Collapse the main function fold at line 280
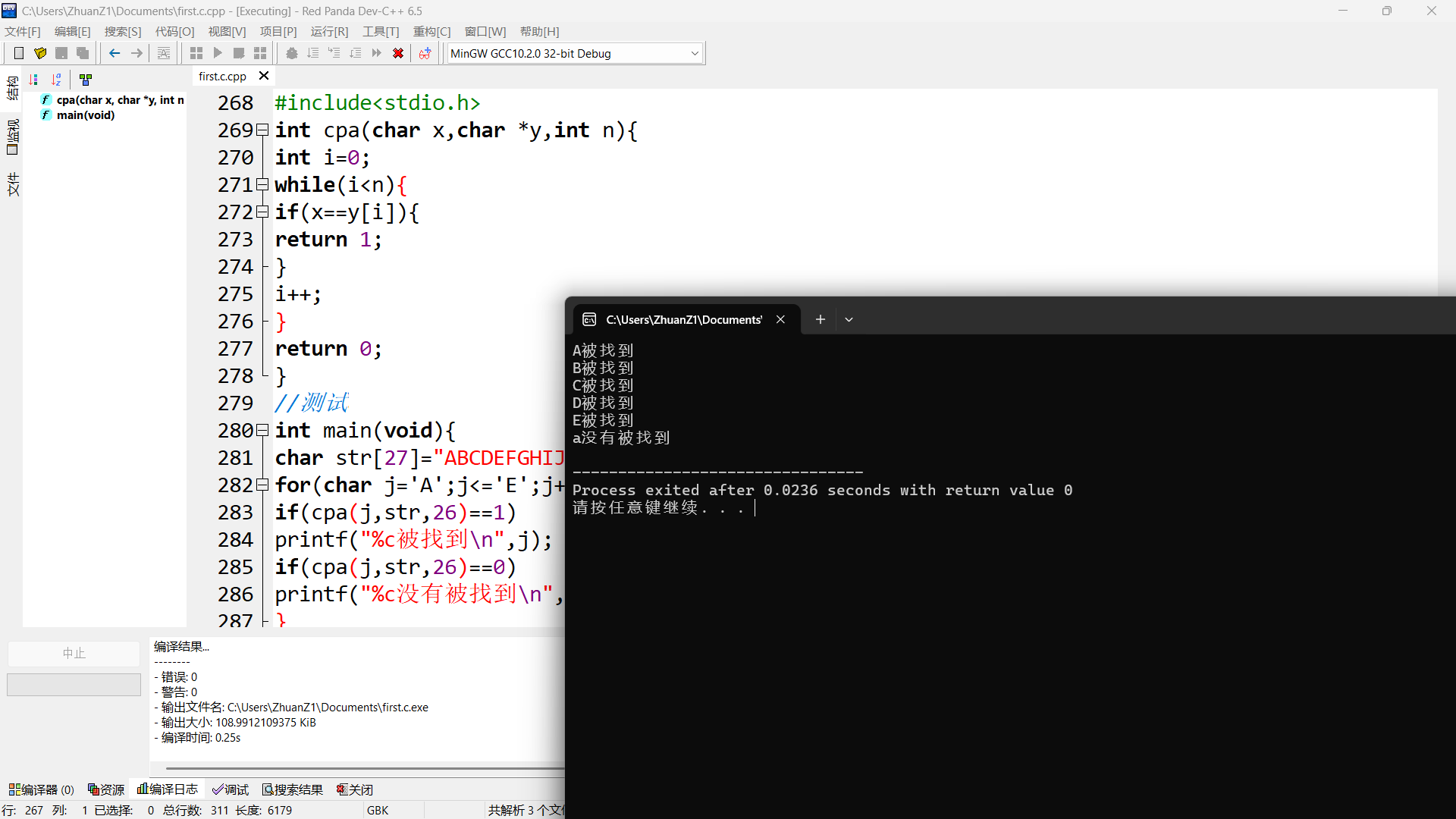The height and width of the screenshot is (819, 1456). click(262, 431)
